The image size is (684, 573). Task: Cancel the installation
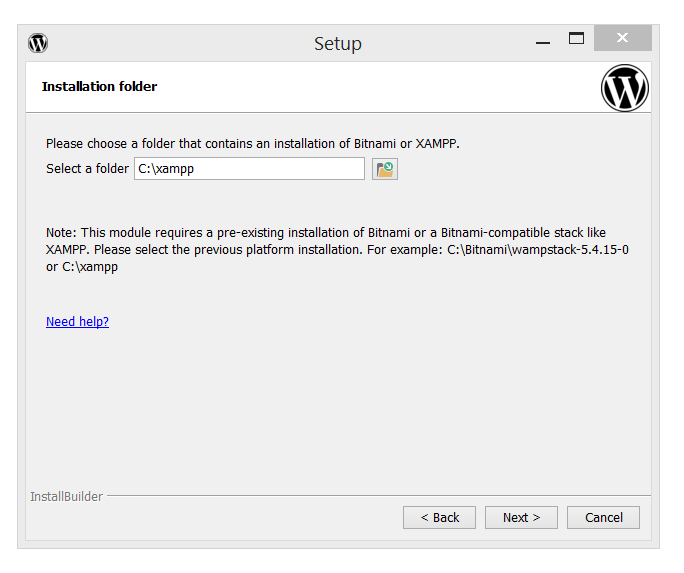tap(603, 517)
